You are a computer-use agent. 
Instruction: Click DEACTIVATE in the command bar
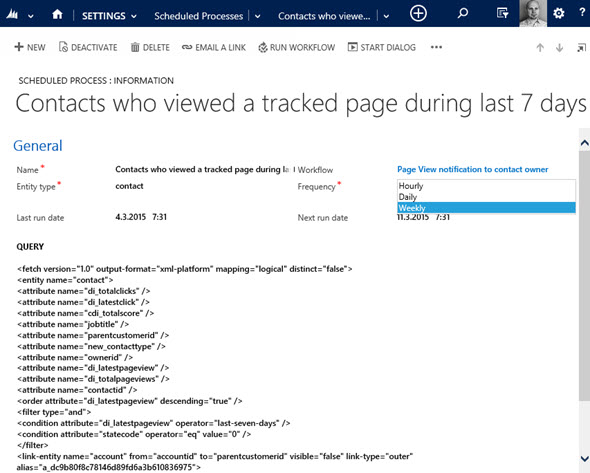coord(88,47)
